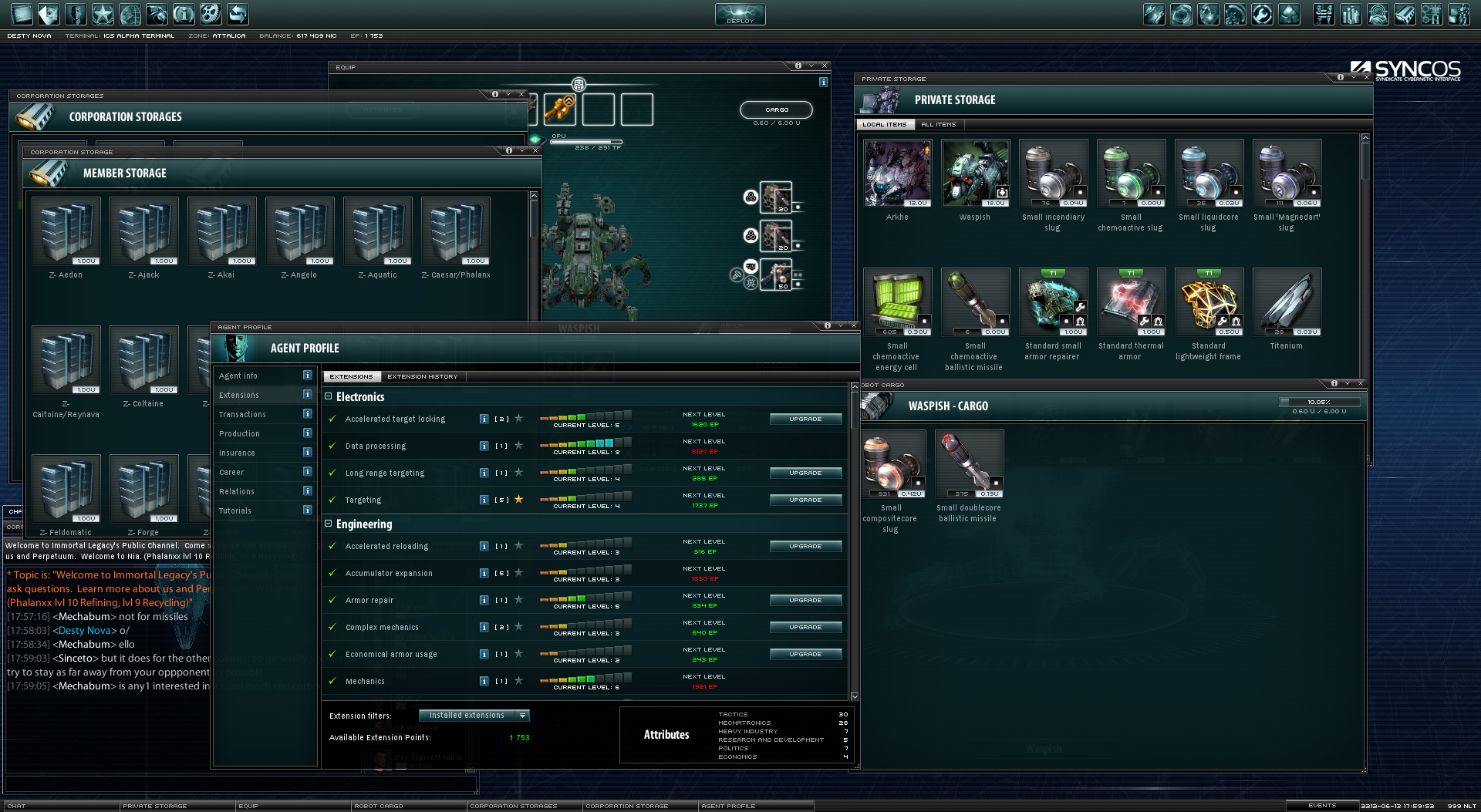Open info for Data processing extension

tap(484, 446)
